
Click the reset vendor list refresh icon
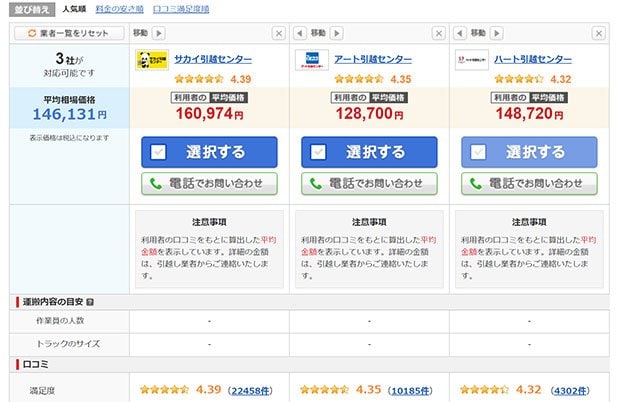point(32,33)
